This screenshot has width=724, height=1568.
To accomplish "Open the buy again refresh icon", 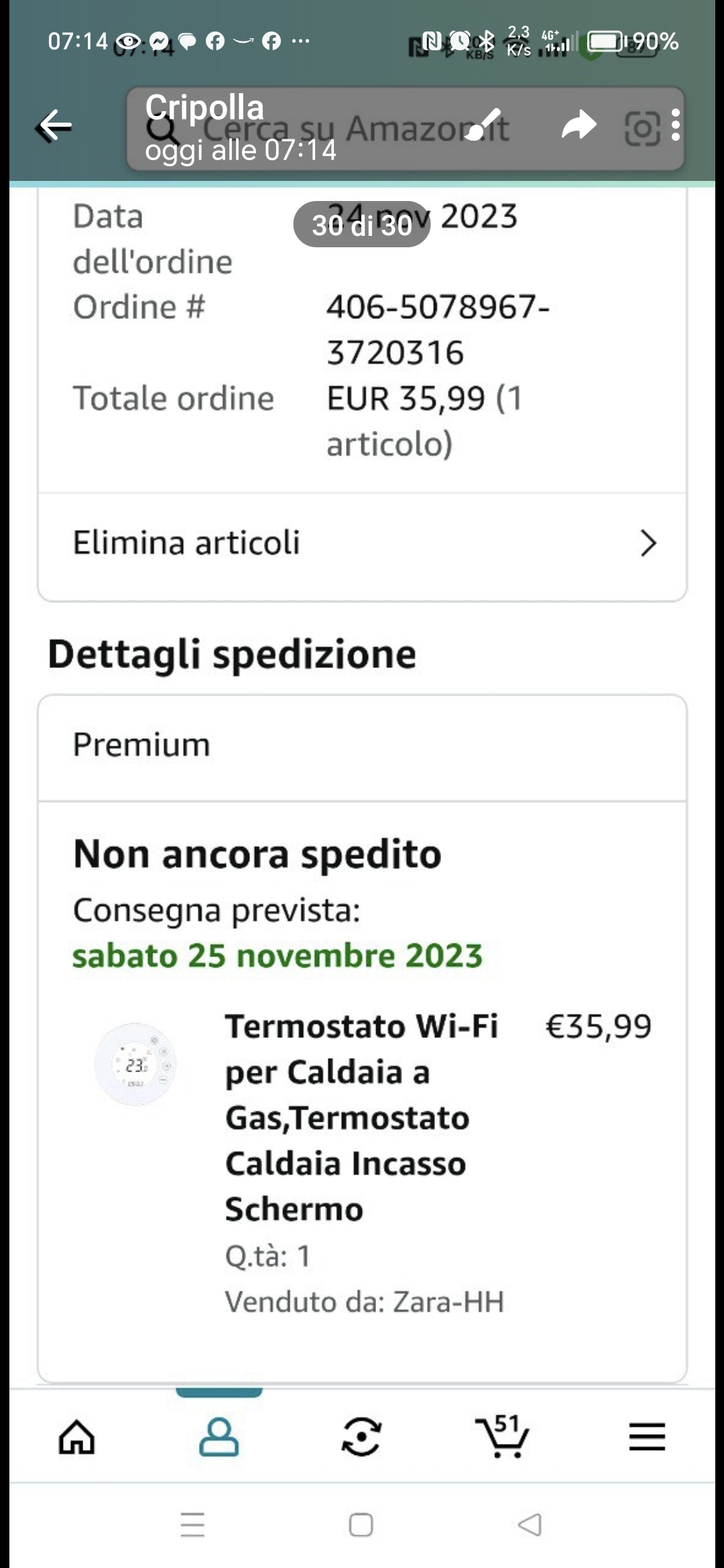I will pos(361,1437).
